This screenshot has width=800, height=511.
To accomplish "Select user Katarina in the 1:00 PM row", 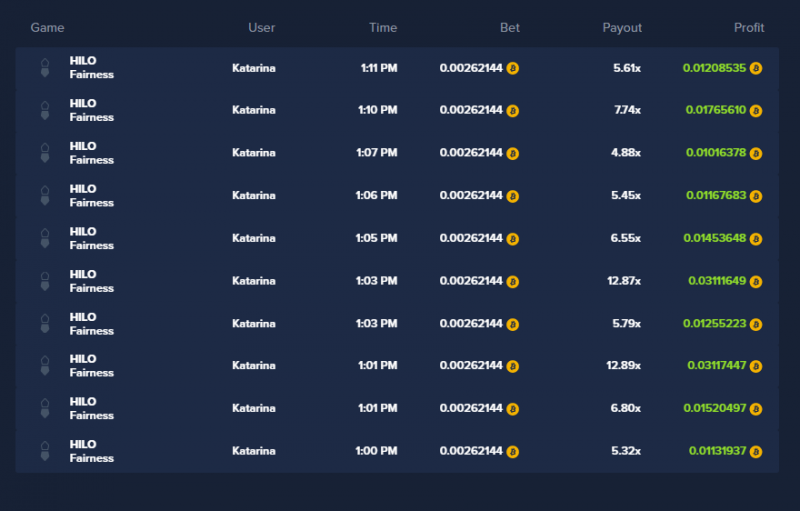I will (254, 451).
